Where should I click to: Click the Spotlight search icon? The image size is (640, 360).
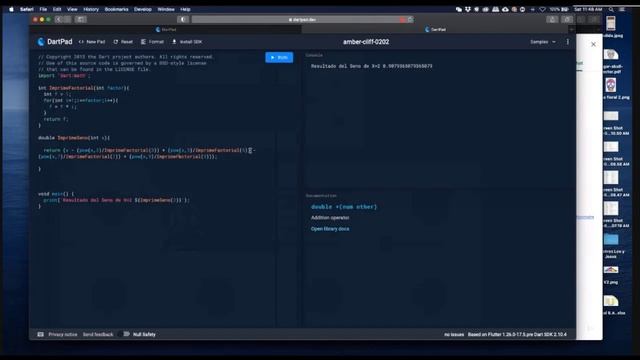click(611, 9)
